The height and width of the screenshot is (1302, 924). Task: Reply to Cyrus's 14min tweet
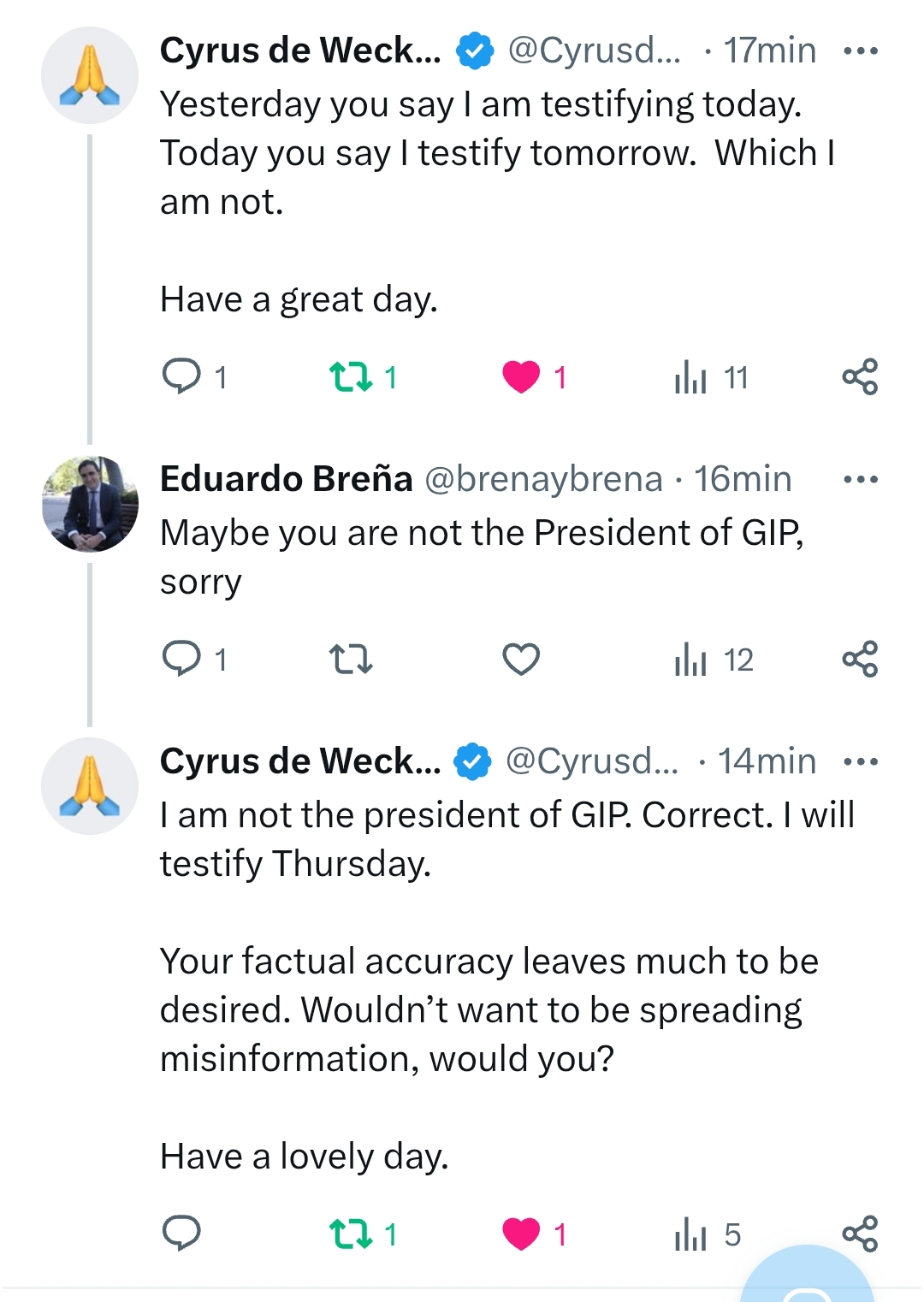pyautogui.click(x=181, y=1233)
